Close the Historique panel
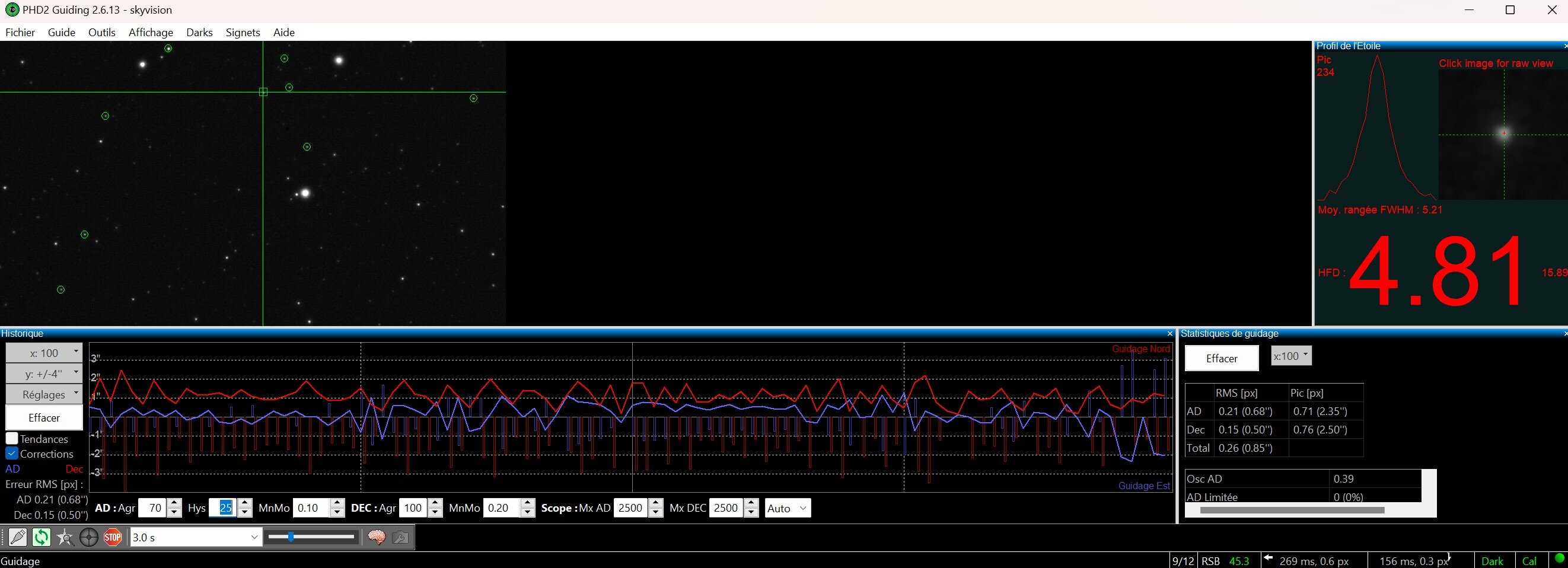 (1169, 334)
